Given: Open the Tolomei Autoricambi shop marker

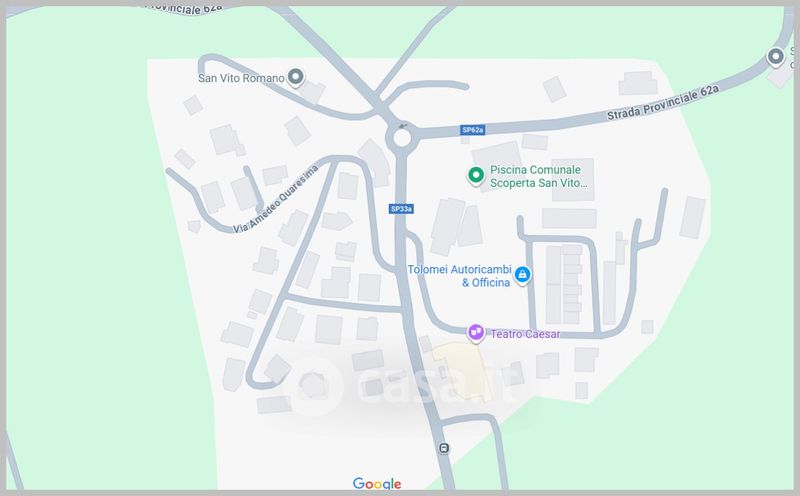Looking at the screenshot, I should (x=522, y=275).
